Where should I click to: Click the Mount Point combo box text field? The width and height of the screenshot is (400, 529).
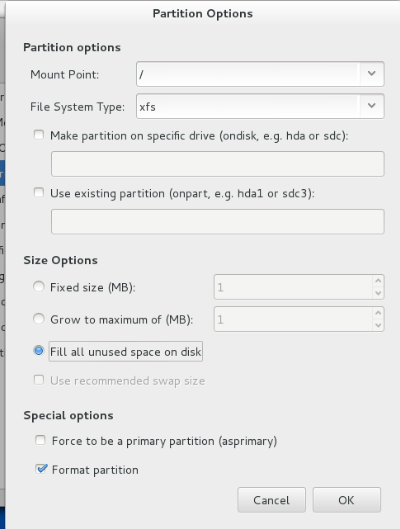(x=248, y=74)
